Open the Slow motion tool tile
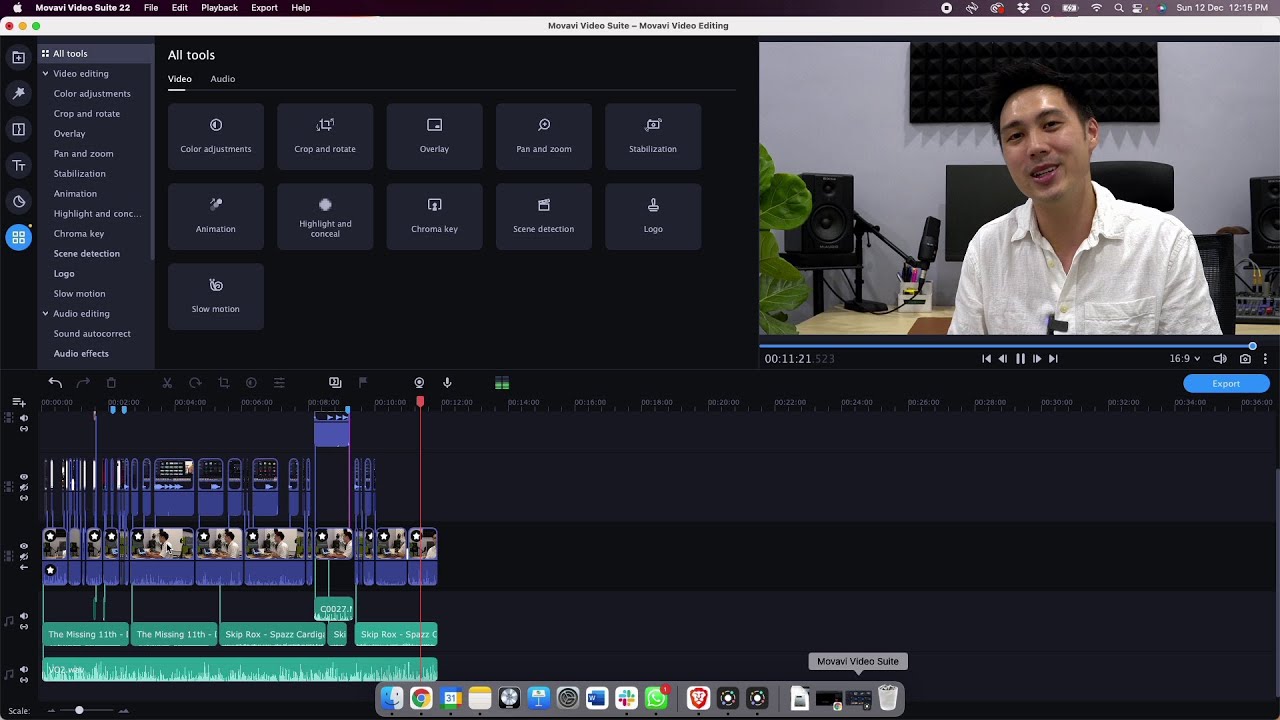The image size is (1280, 720). (215, 295)
